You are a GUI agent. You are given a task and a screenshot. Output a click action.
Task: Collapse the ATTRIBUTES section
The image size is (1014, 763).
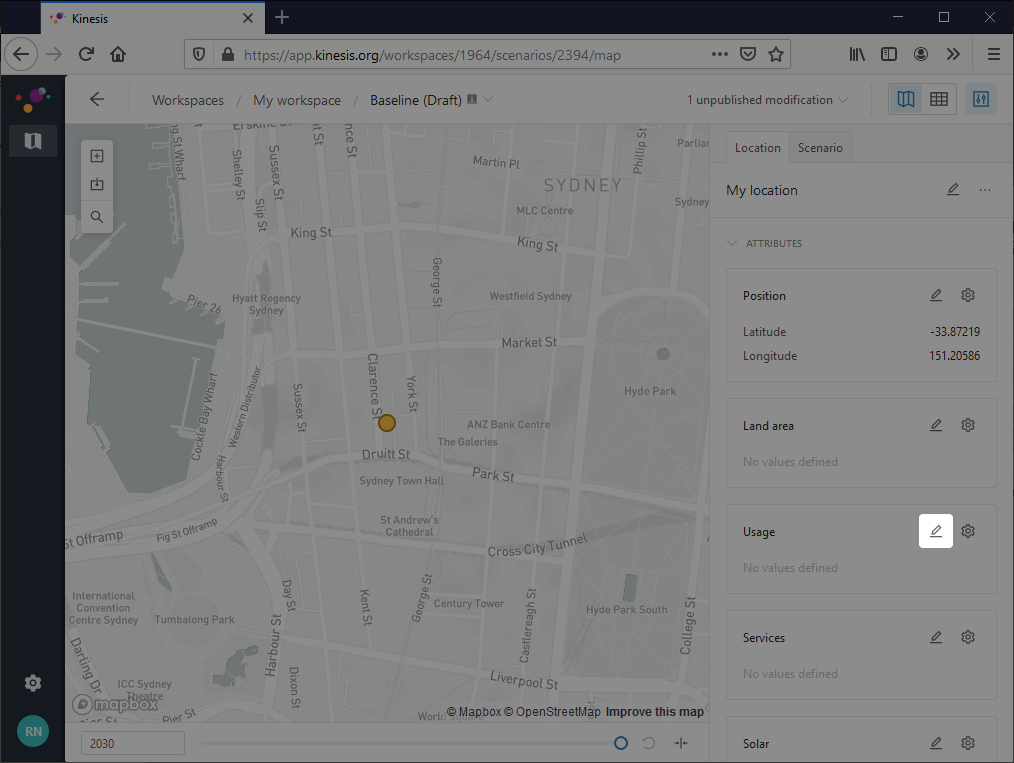pos(764,243)
